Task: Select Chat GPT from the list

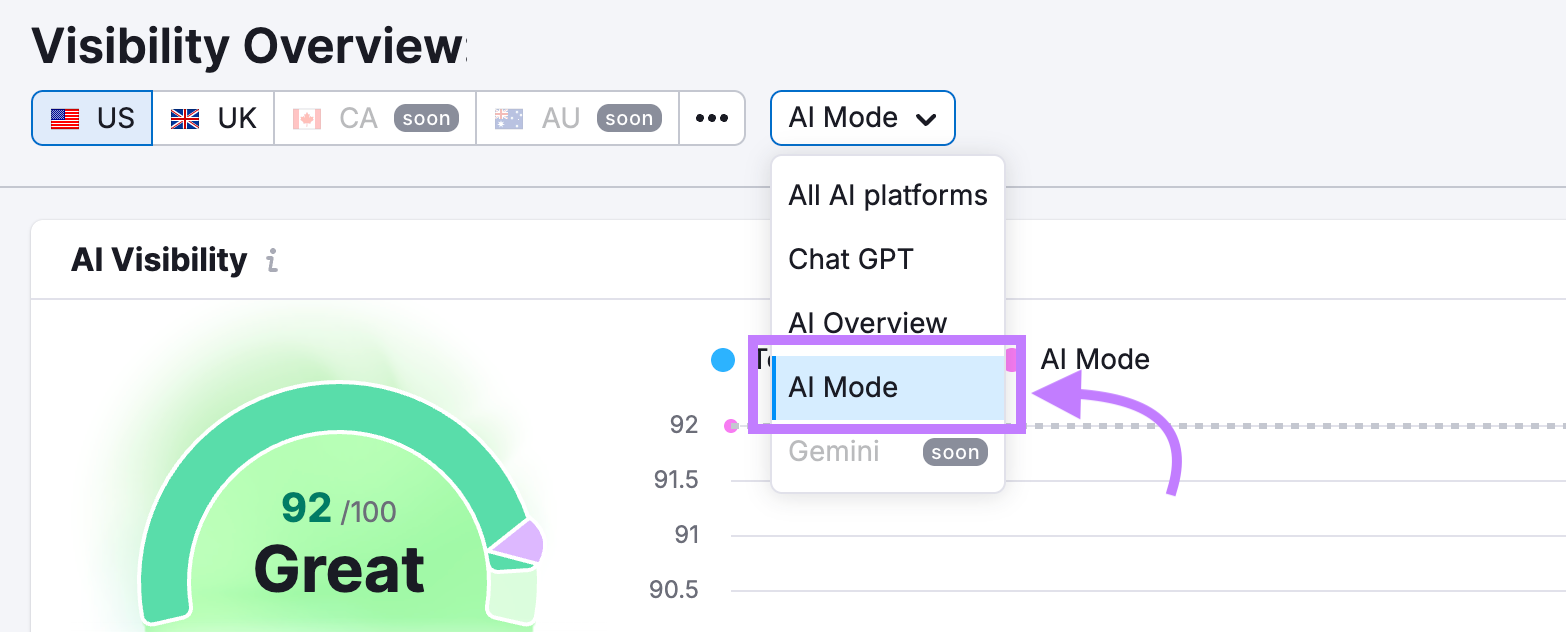Action: click(850, 259)
